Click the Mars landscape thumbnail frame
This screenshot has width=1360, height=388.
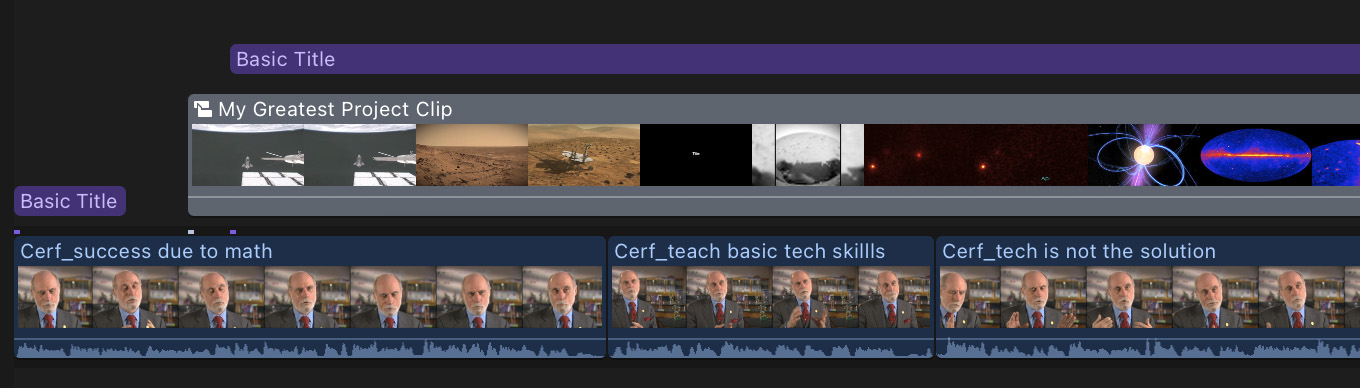tap(472, 155)
